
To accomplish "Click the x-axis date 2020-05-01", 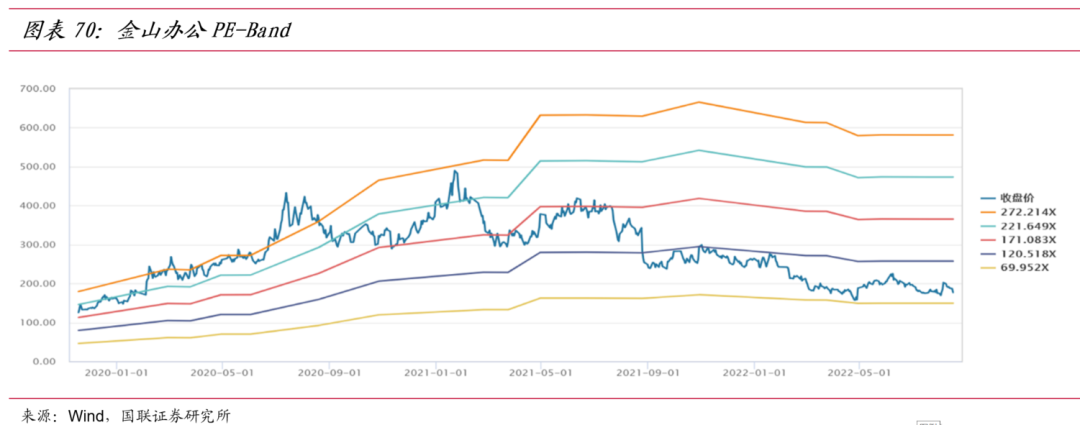I will point(222,373).
